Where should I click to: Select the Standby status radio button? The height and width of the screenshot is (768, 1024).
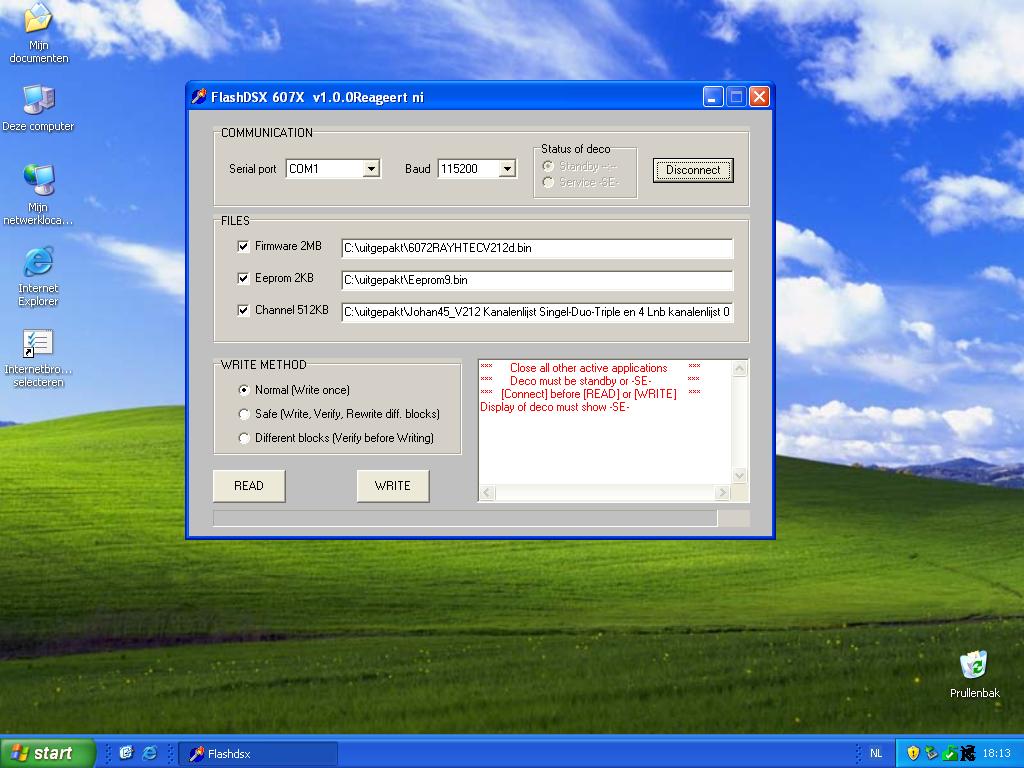pyautogui.click(x=548, y=167)
